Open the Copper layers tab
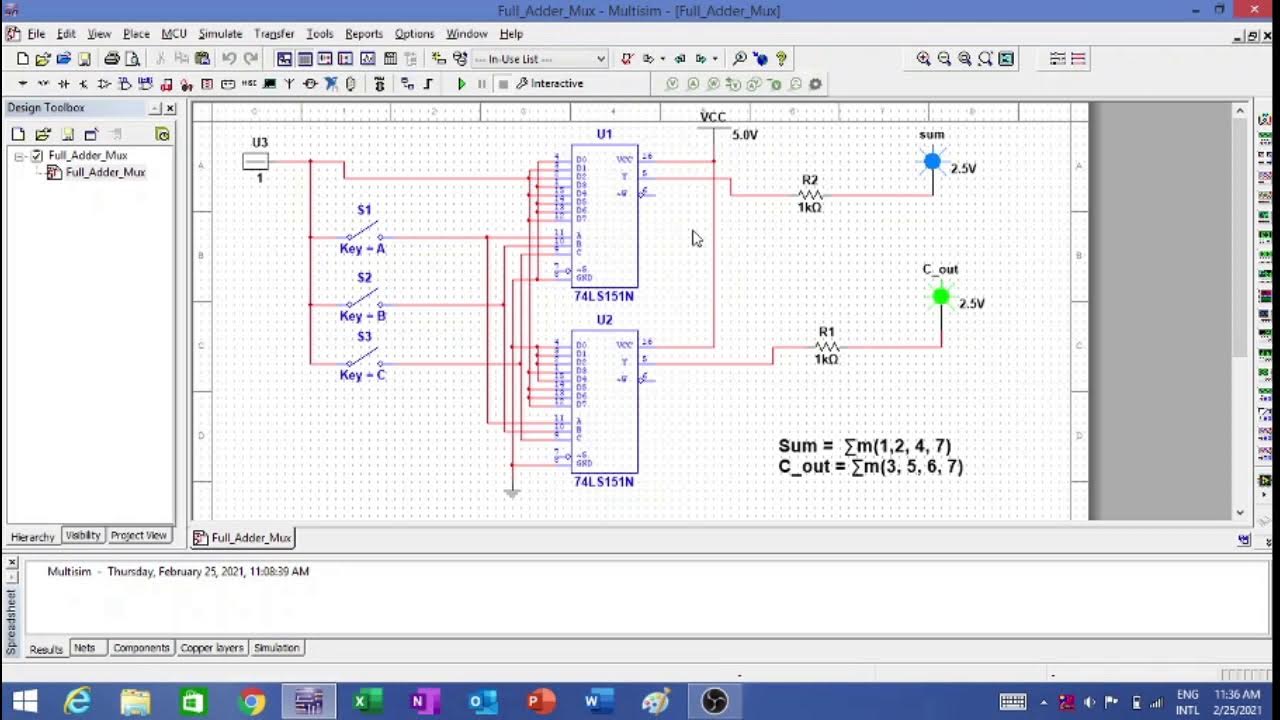 coord(212,648)
